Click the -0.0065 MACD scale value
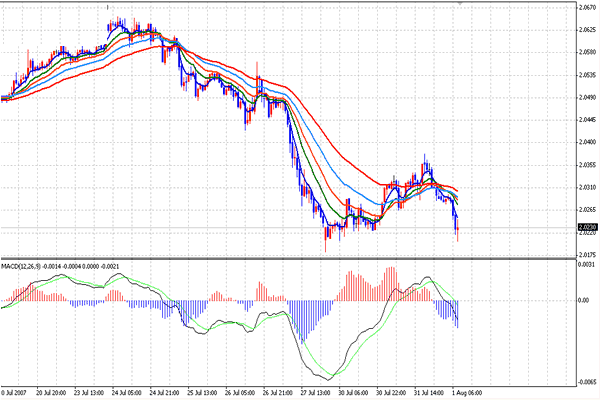The width and height of the screenshot is (600, 400). pos(587,382)
